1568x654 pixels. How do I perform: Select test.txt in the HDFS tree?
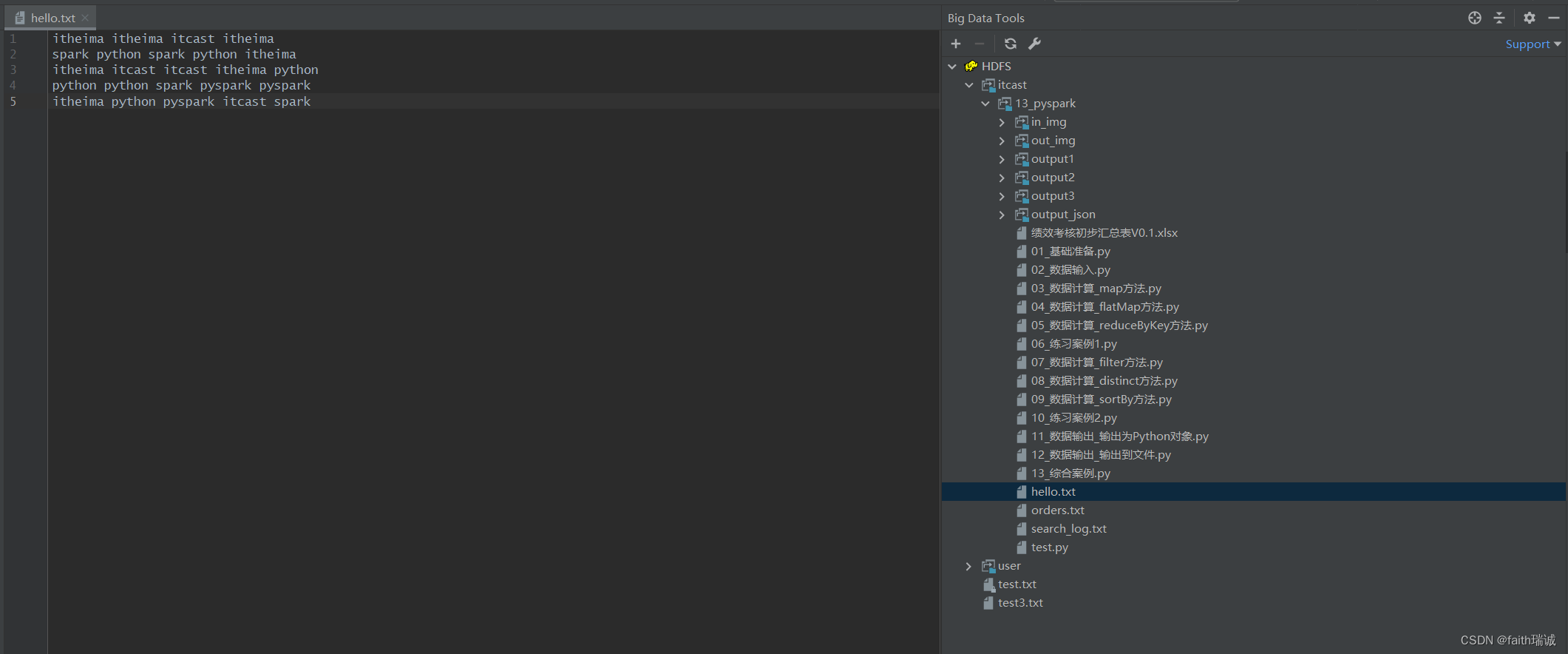[x=1017, y=584]
